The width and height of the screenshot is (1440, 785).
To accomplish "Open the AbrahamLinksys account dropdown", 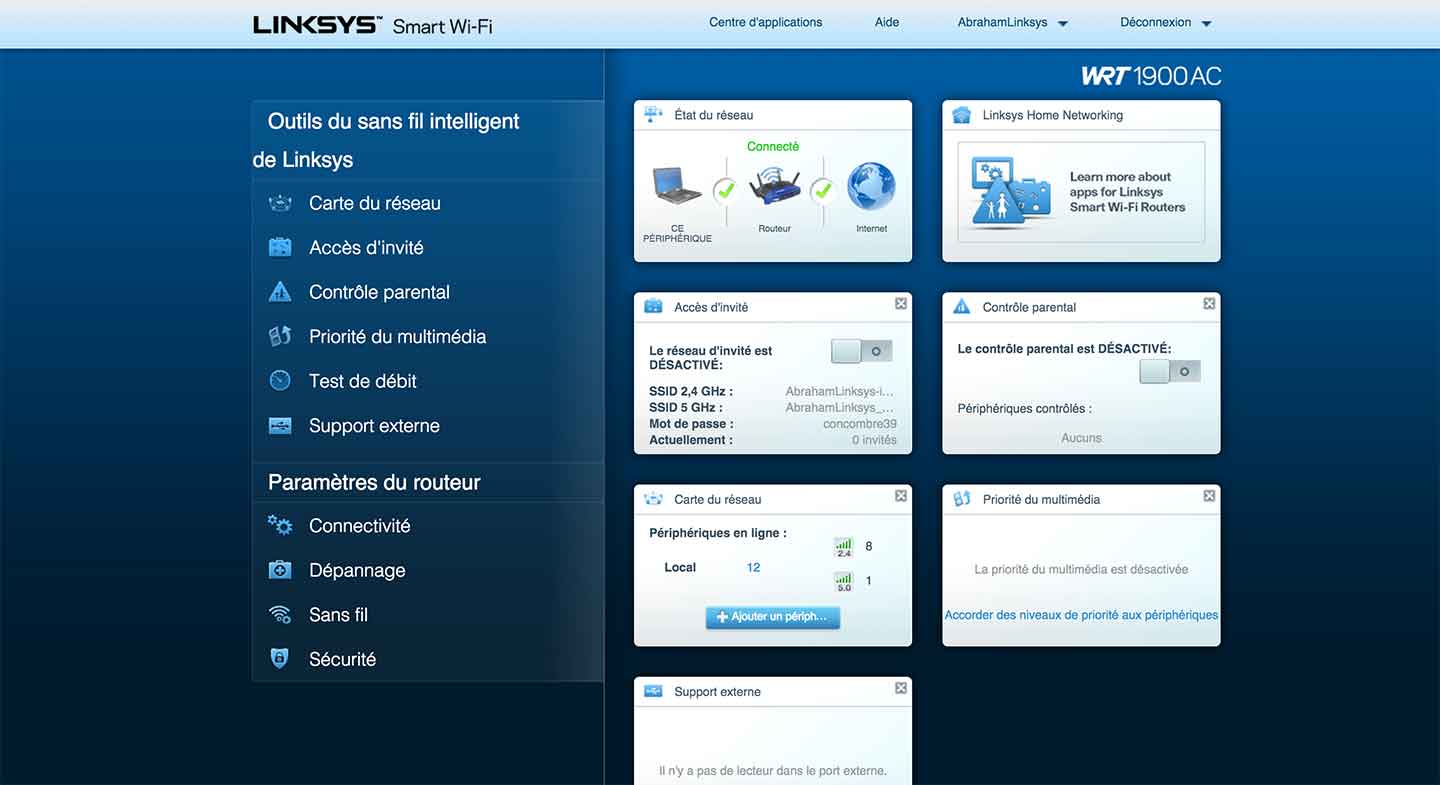I will coord(1012,22).
